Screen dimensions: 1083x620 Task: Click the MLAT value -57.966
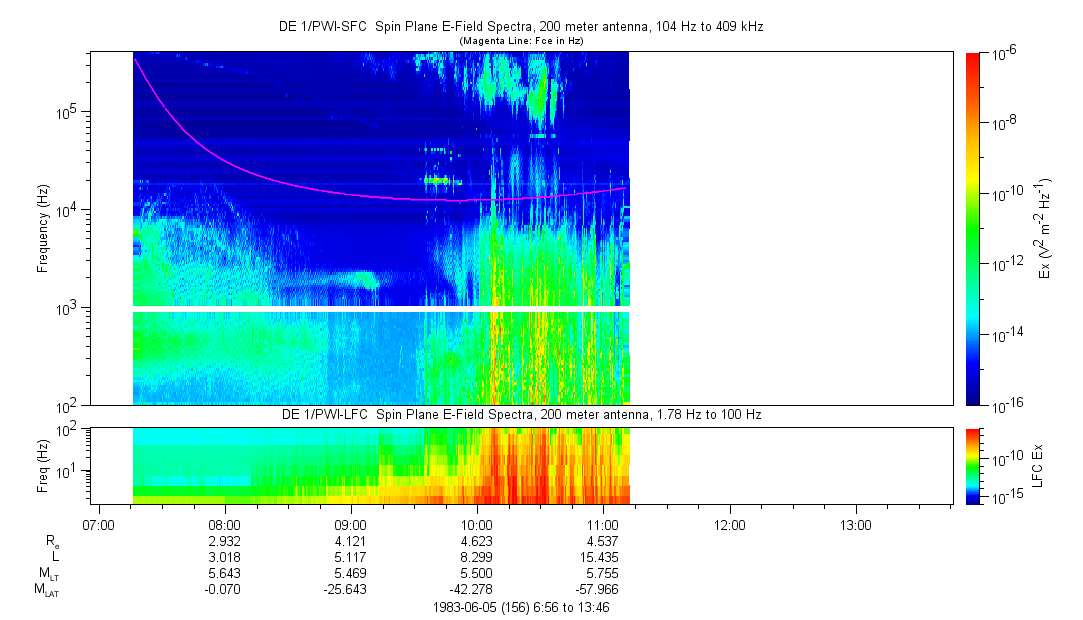click(x=603, y=590)
